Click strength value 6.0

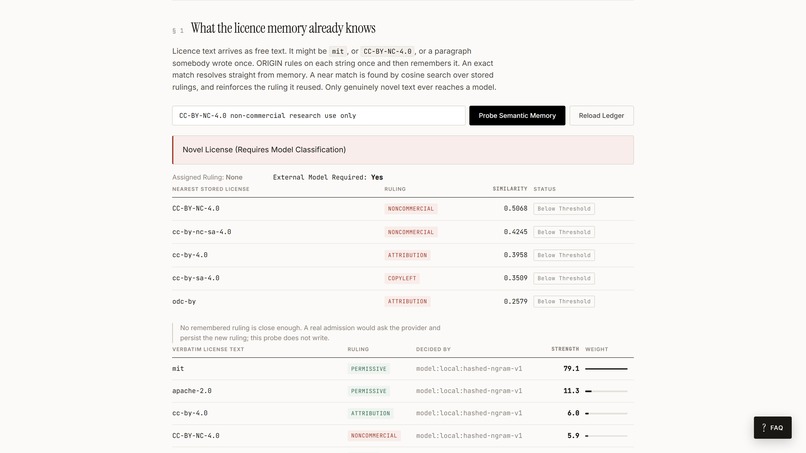[x=573, y=413]
